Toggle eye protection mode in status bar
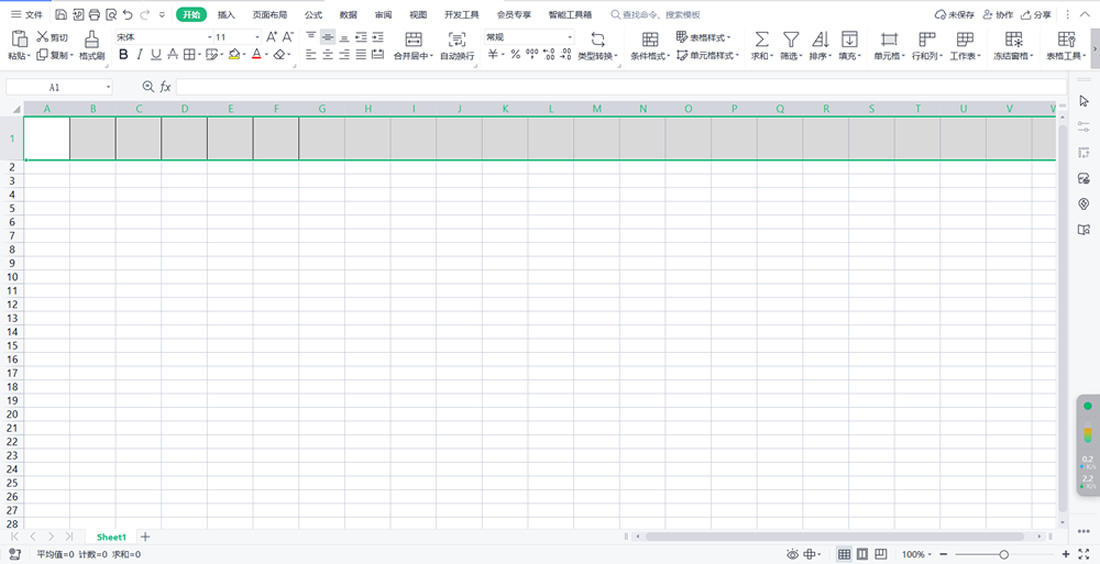 (x=792, y=554)
